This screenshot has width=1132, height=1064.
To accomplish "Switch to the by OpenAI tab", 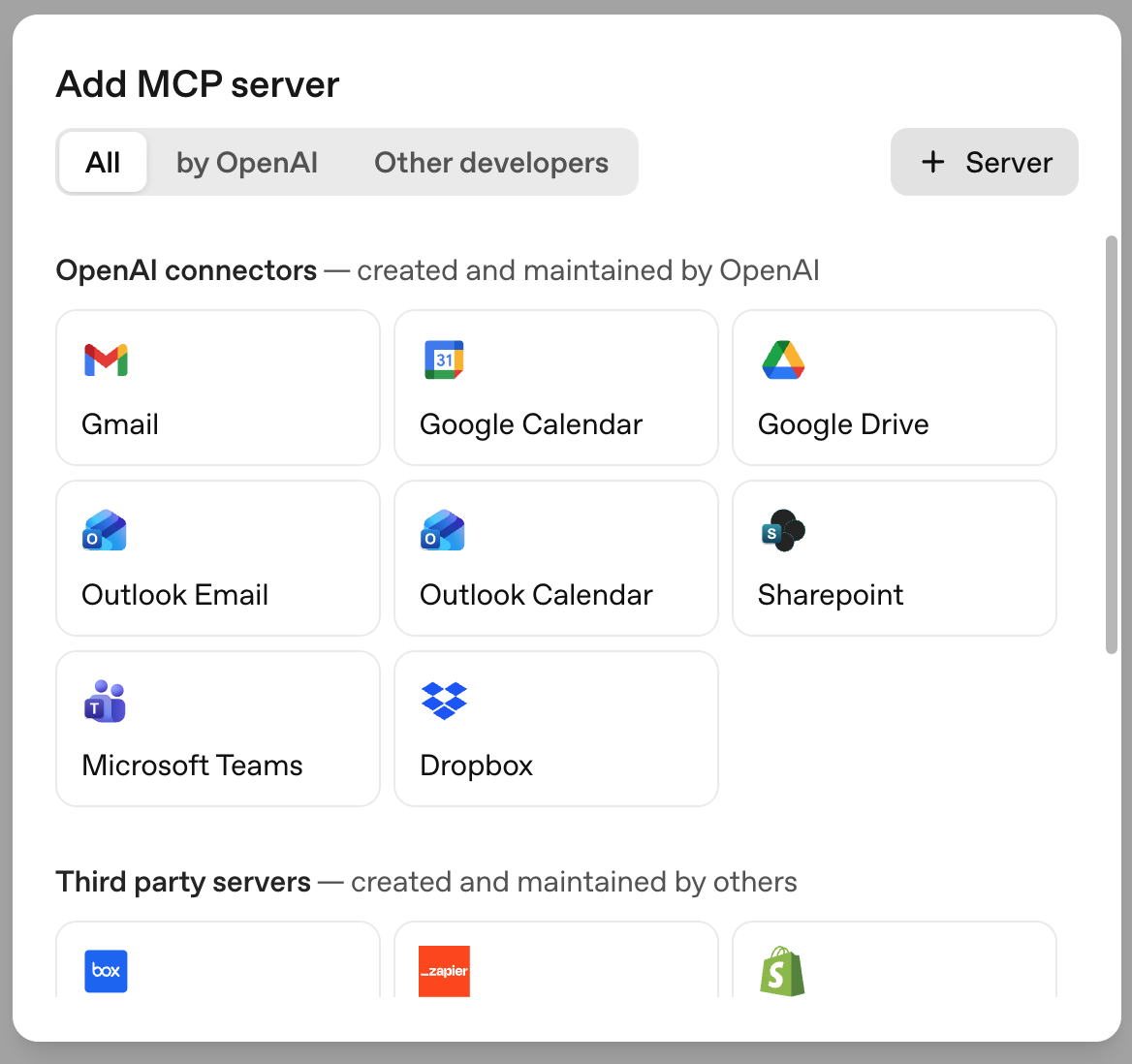I will coord(247,162).
